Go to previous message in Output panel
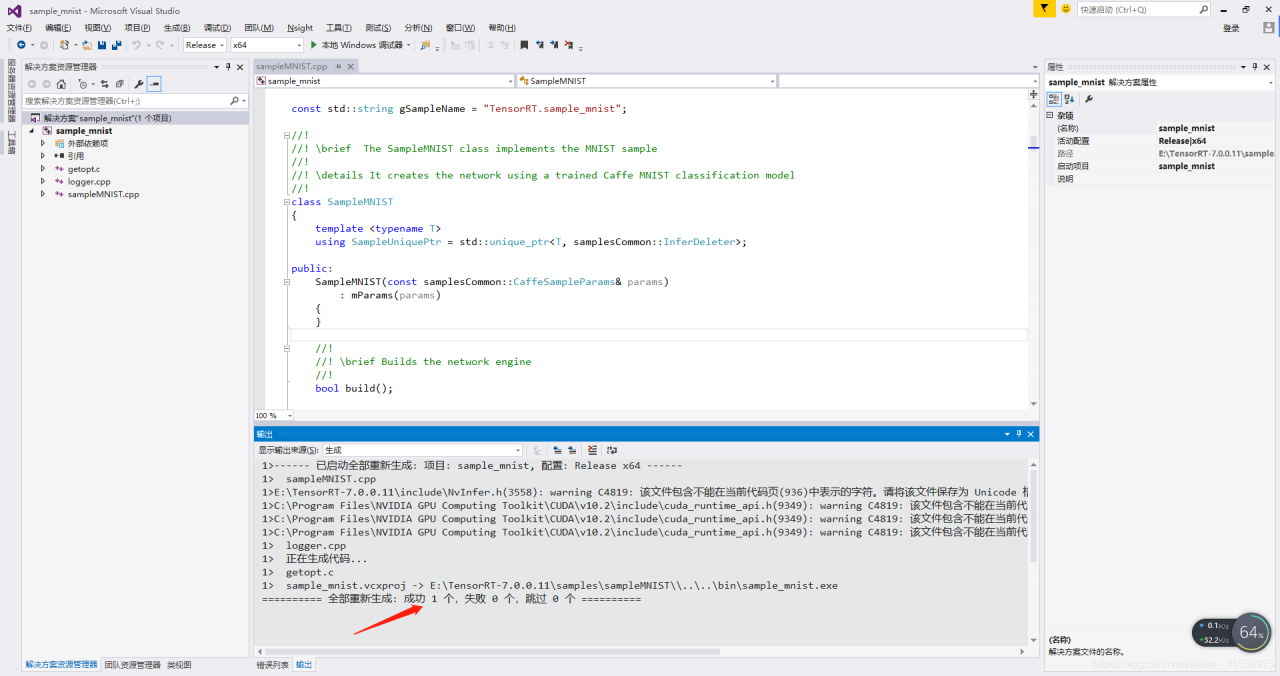The image size is (1280, 676). [x=557, y=450]
